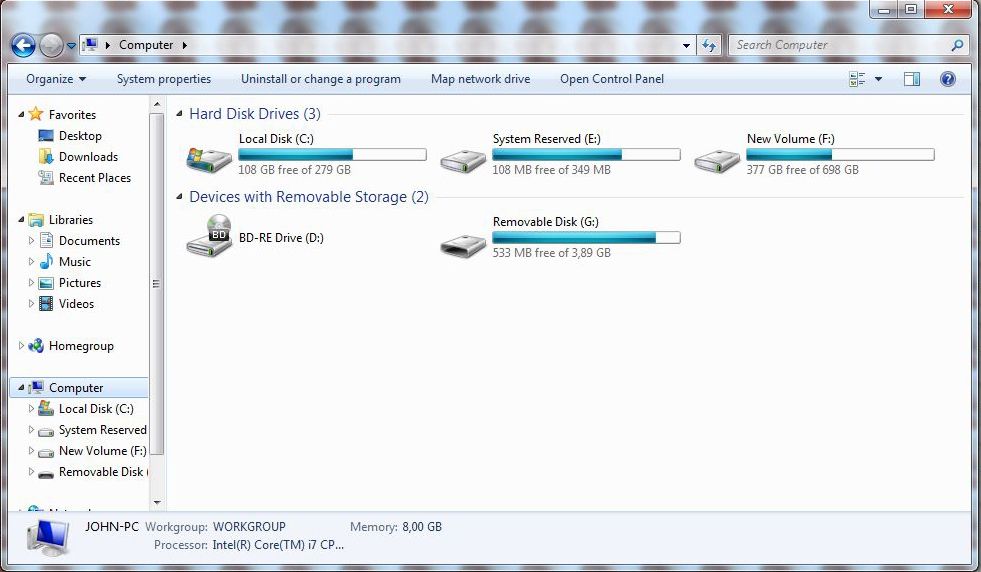Viewport: 981px width, 572px height.
Task: Click the Memory: 8,00 GB value
Action: pyautogui.click(x=422, y=527)
